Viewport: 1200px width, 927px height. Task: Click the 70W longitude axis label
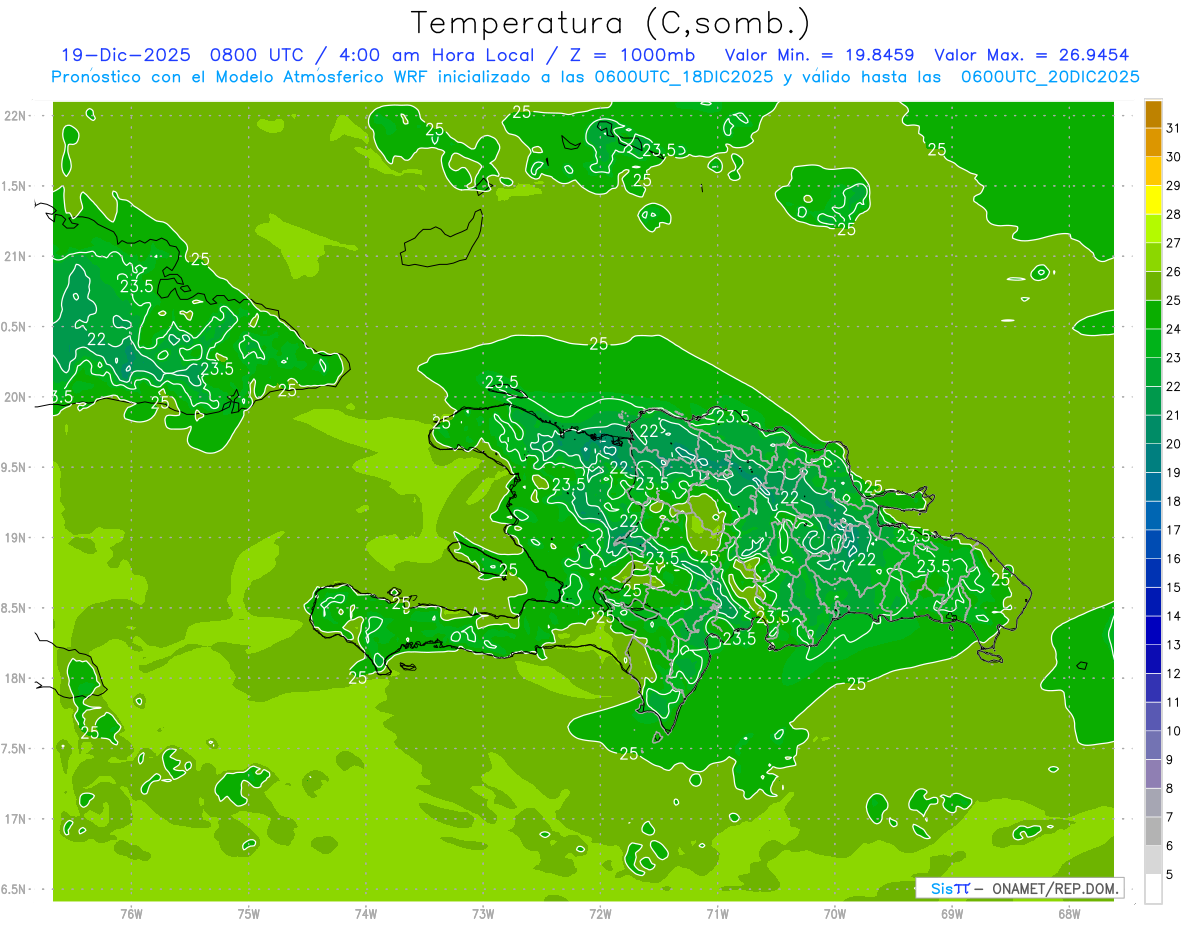click(x=835, y=914)
